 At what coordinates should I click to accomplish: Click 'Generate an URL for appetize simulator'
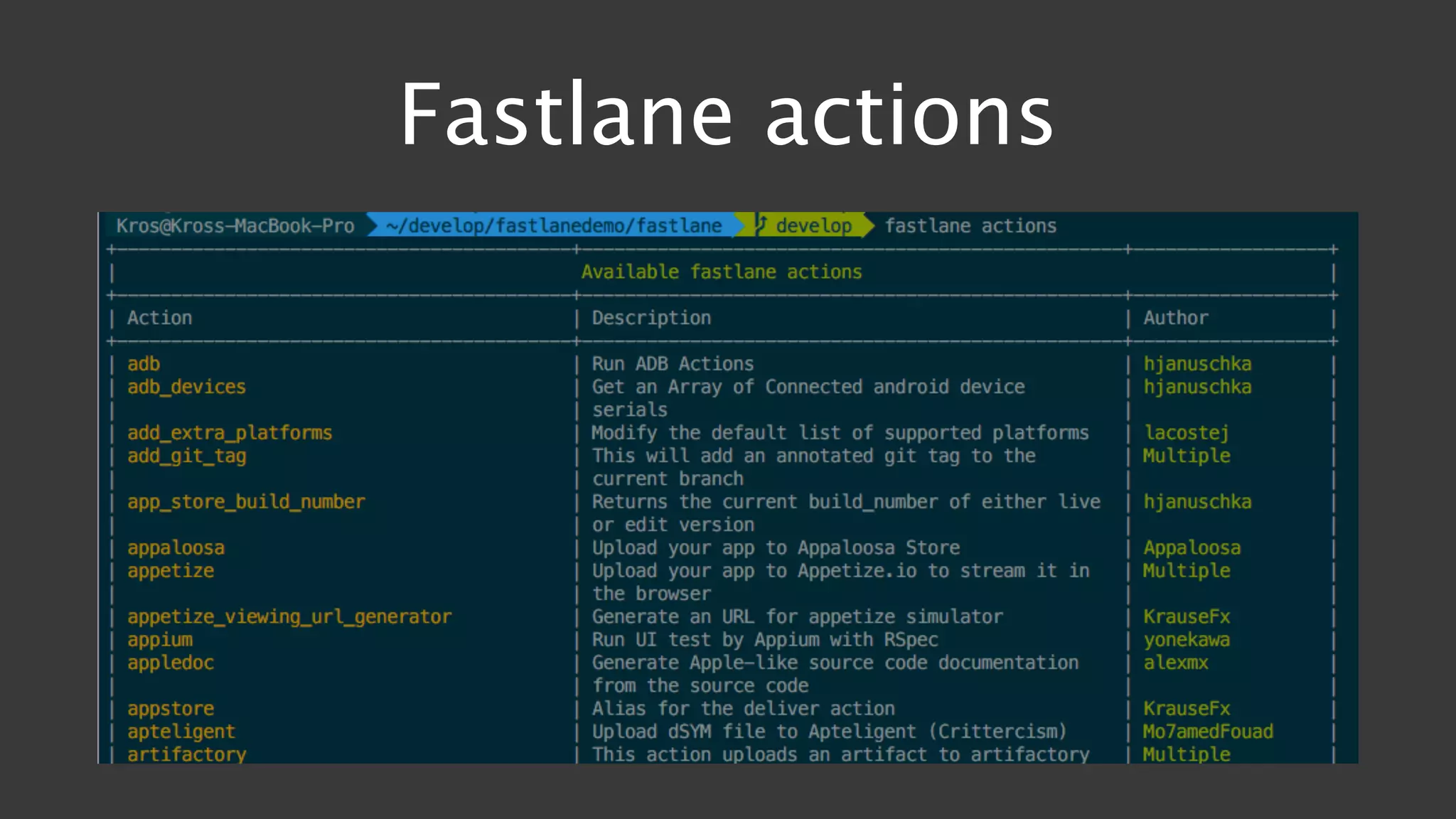798,617
